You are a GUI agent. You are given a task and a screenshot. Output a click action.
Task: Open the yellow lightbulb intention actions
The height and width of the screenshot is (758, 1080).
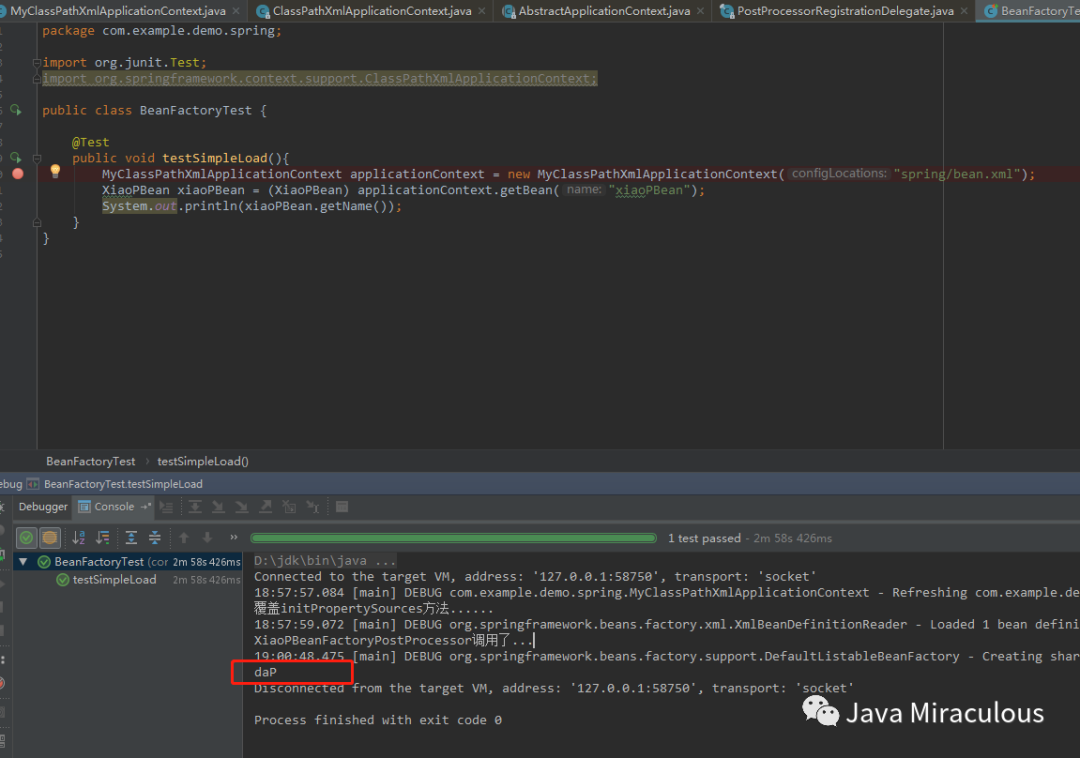point(55,171)
